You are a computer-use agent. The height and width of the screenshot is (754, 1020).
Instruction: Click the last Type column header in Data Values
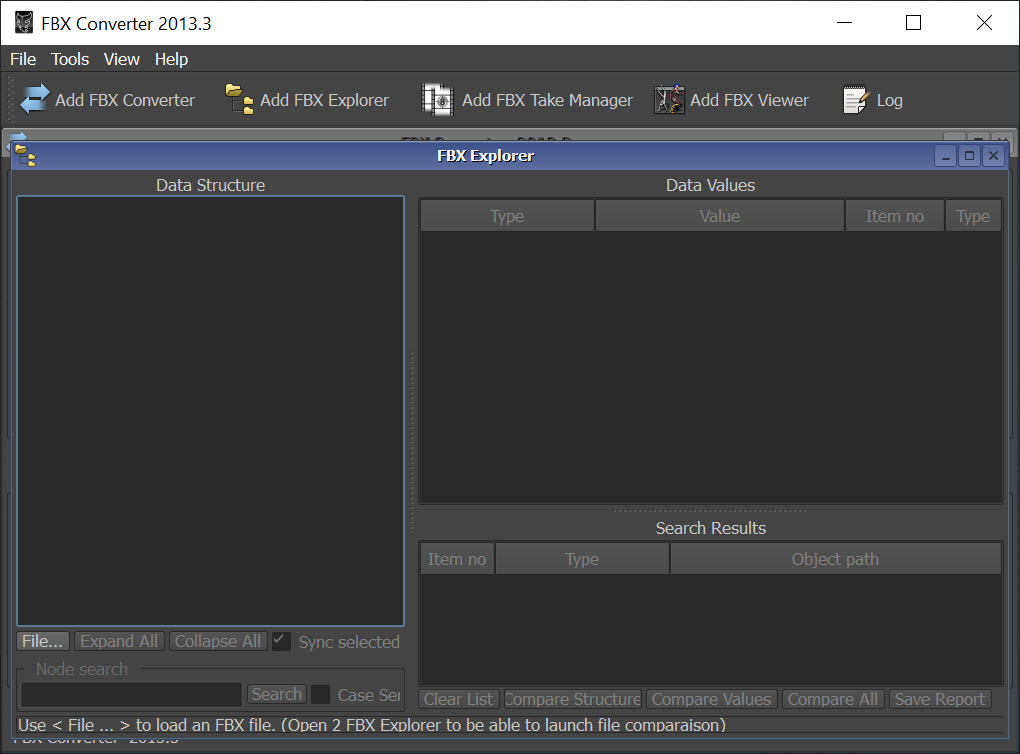(x=973, y=216)
